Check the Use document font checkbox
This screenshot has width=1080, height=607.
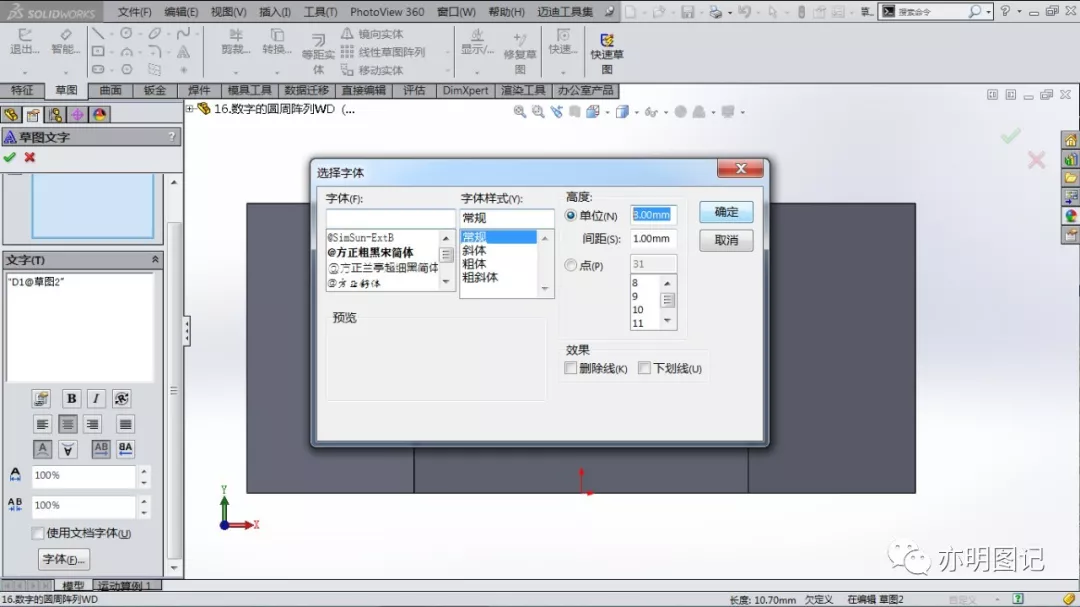(x=38, y=533)
